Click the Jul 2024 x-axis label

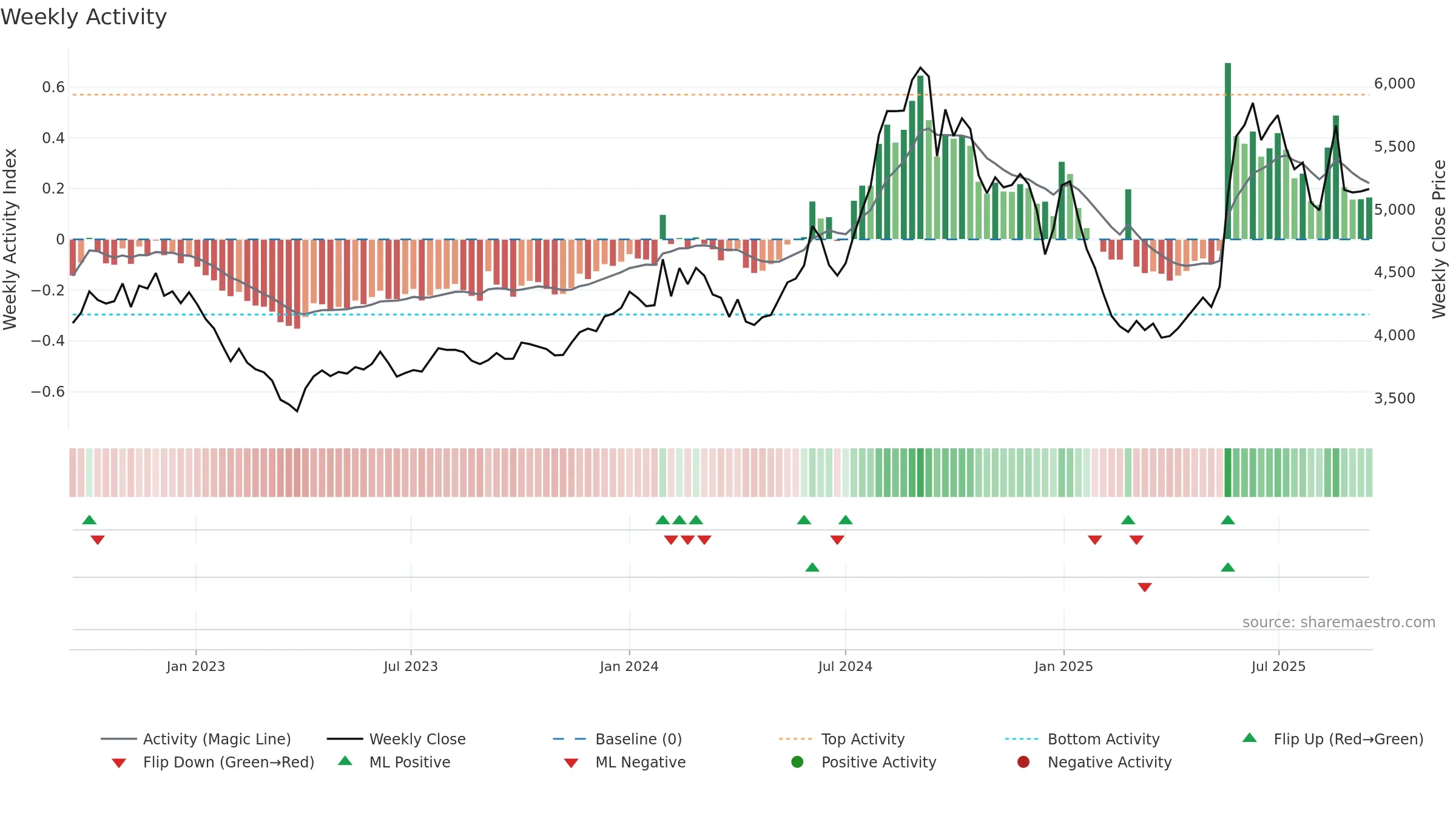pyautogui.click(x=845, y=666)
